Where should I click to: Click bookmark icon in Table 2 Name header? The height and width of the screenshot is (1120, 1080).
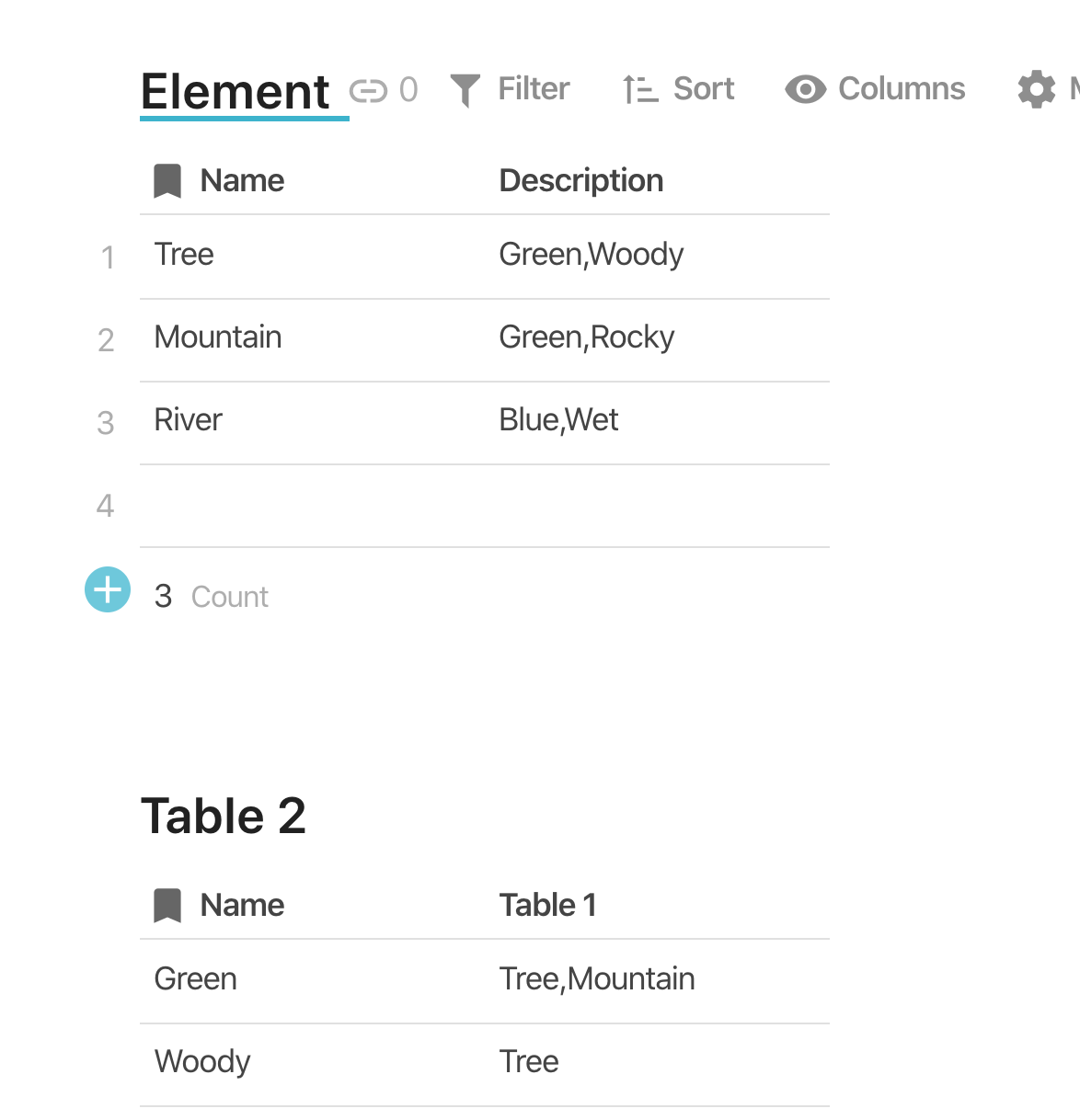167,906
